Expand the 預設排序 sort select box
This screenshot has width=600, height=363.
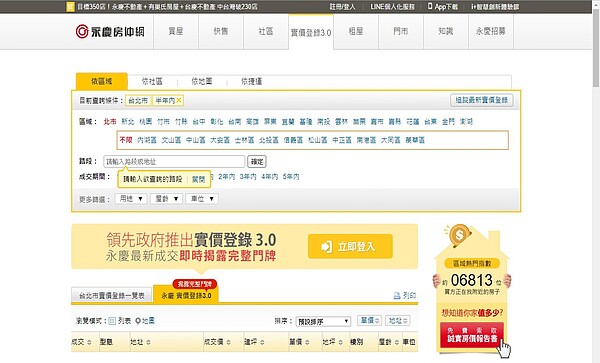323,321
